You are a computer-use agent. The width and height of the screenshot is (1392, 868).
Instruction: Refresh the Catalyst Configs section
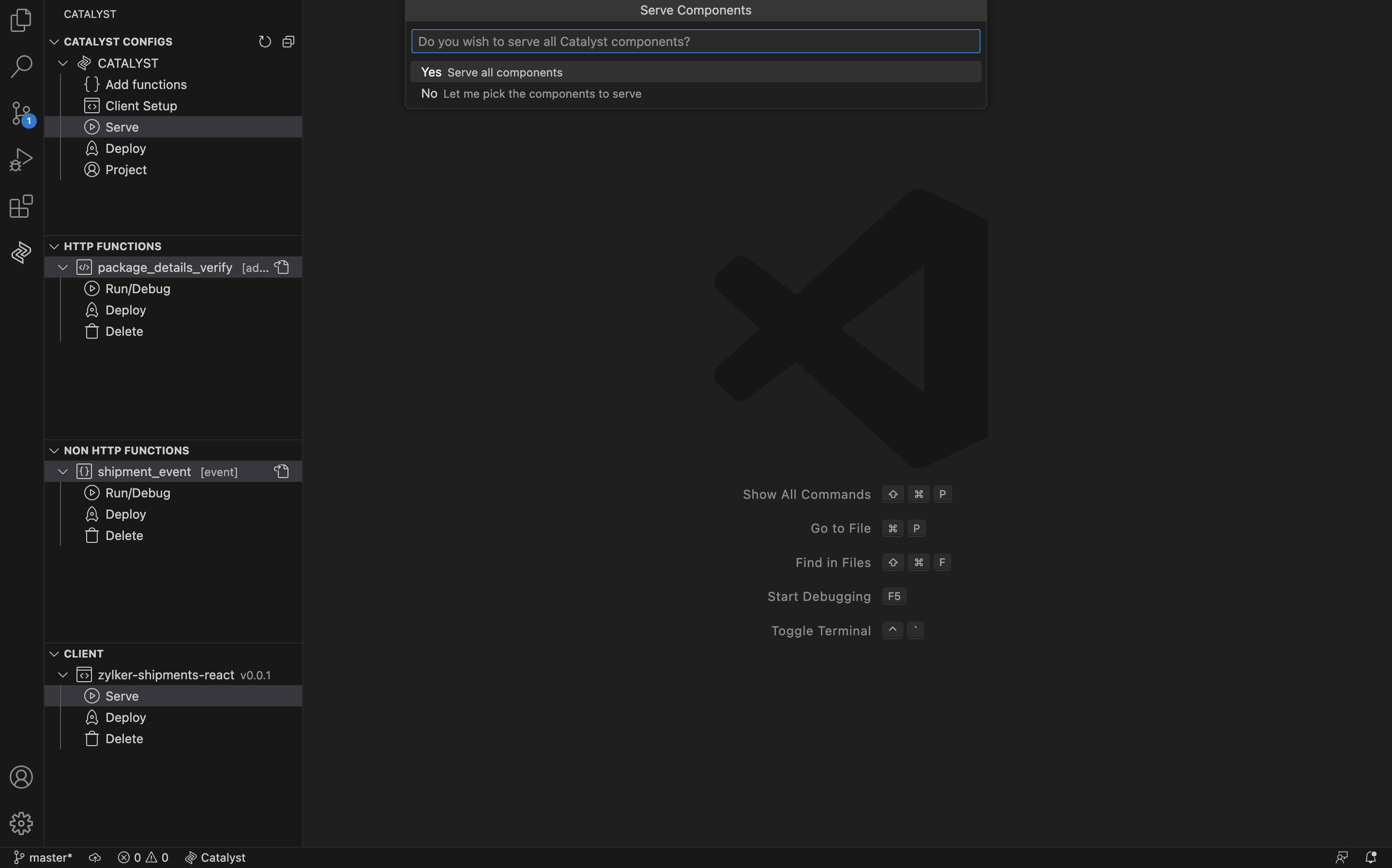coord(265,41)
